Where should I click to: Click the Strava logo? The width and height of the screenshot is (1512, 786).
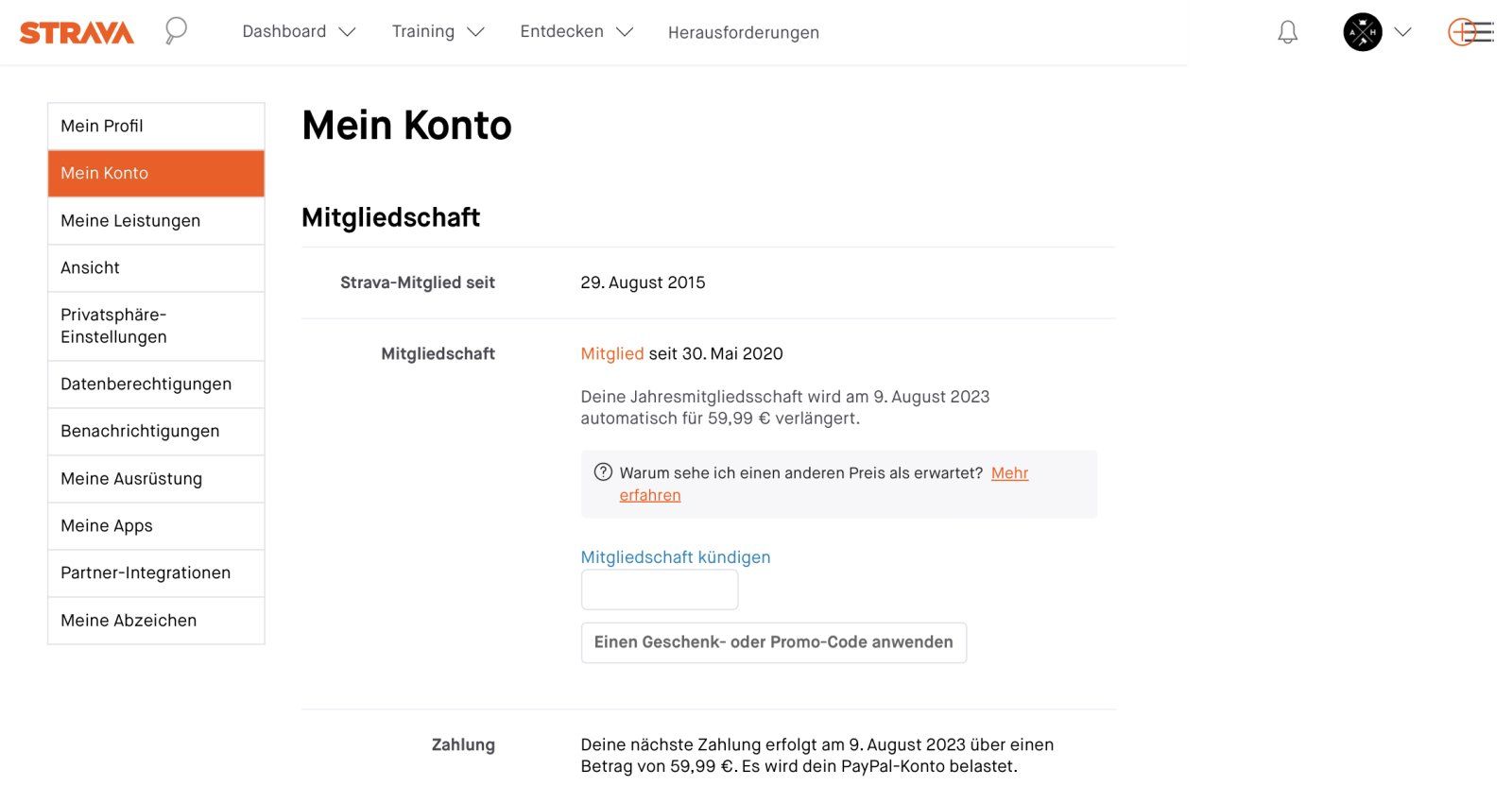(x=77, y=33)
